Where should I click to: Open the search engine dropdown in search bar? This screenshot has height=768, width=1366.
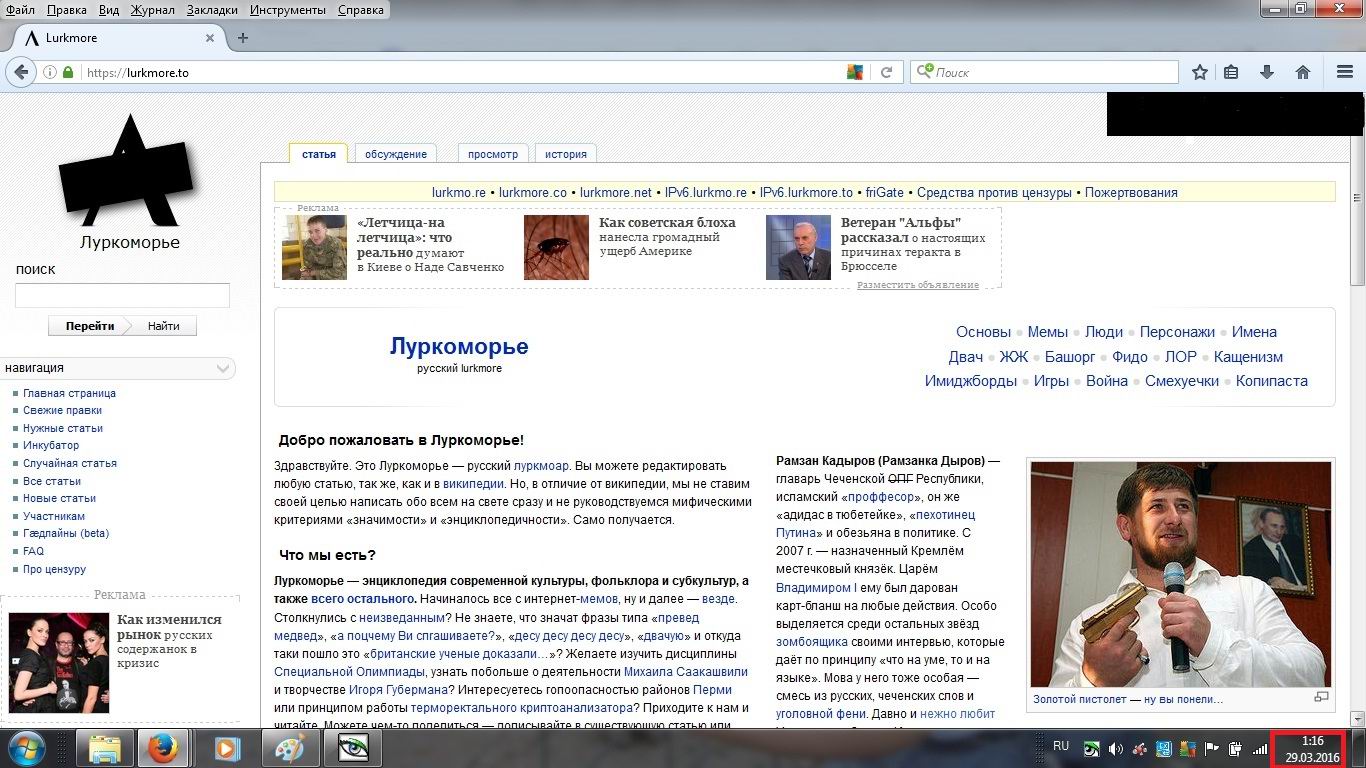coord(925,72)
